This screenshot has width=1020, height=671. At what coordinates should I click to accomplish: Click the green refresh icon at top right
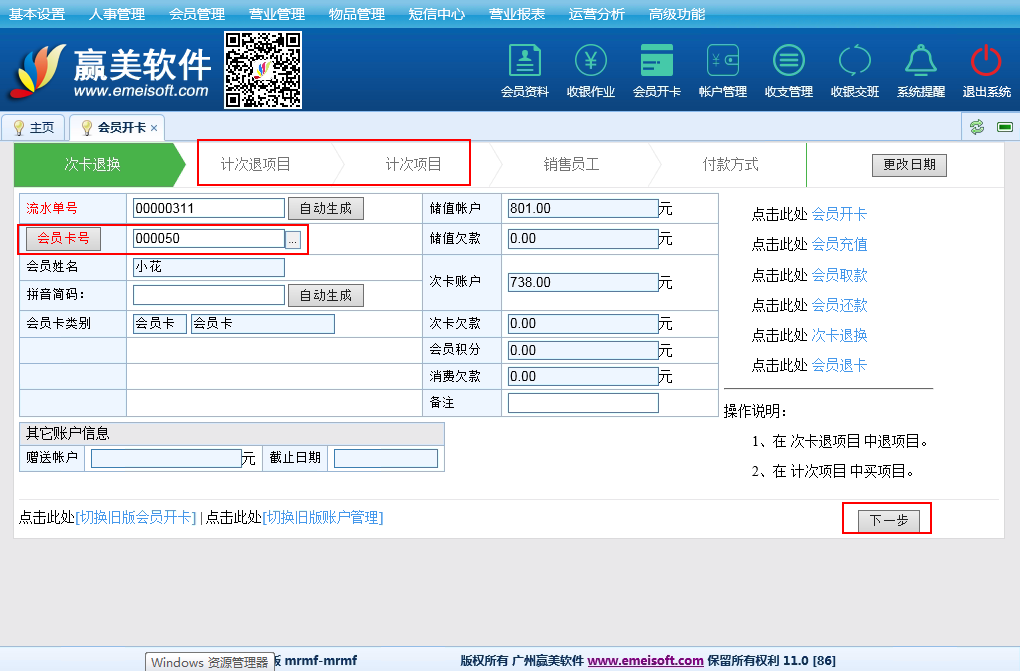977,127
